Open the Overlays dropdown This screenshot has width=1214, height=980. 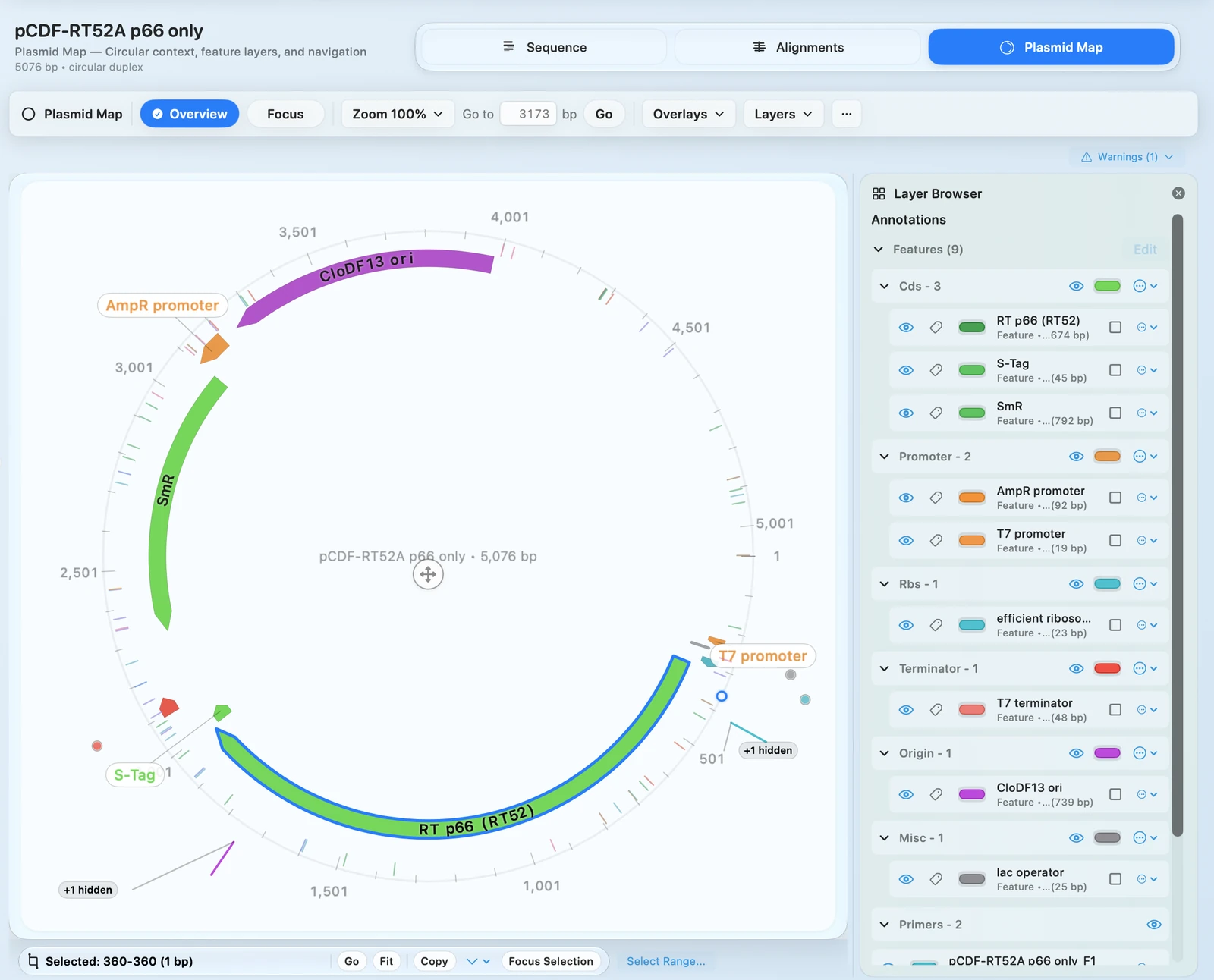[688, 114]
